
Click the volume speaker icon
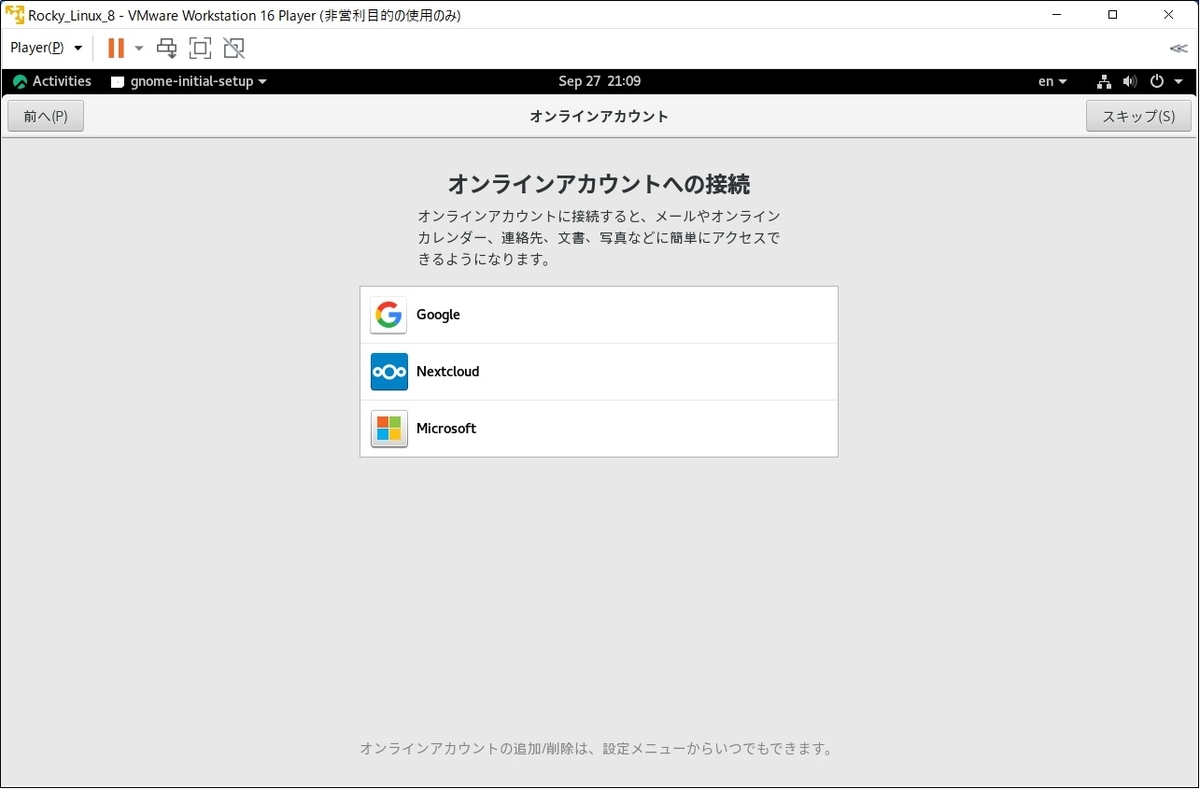pyautogui.click(x=1131, y=81)
